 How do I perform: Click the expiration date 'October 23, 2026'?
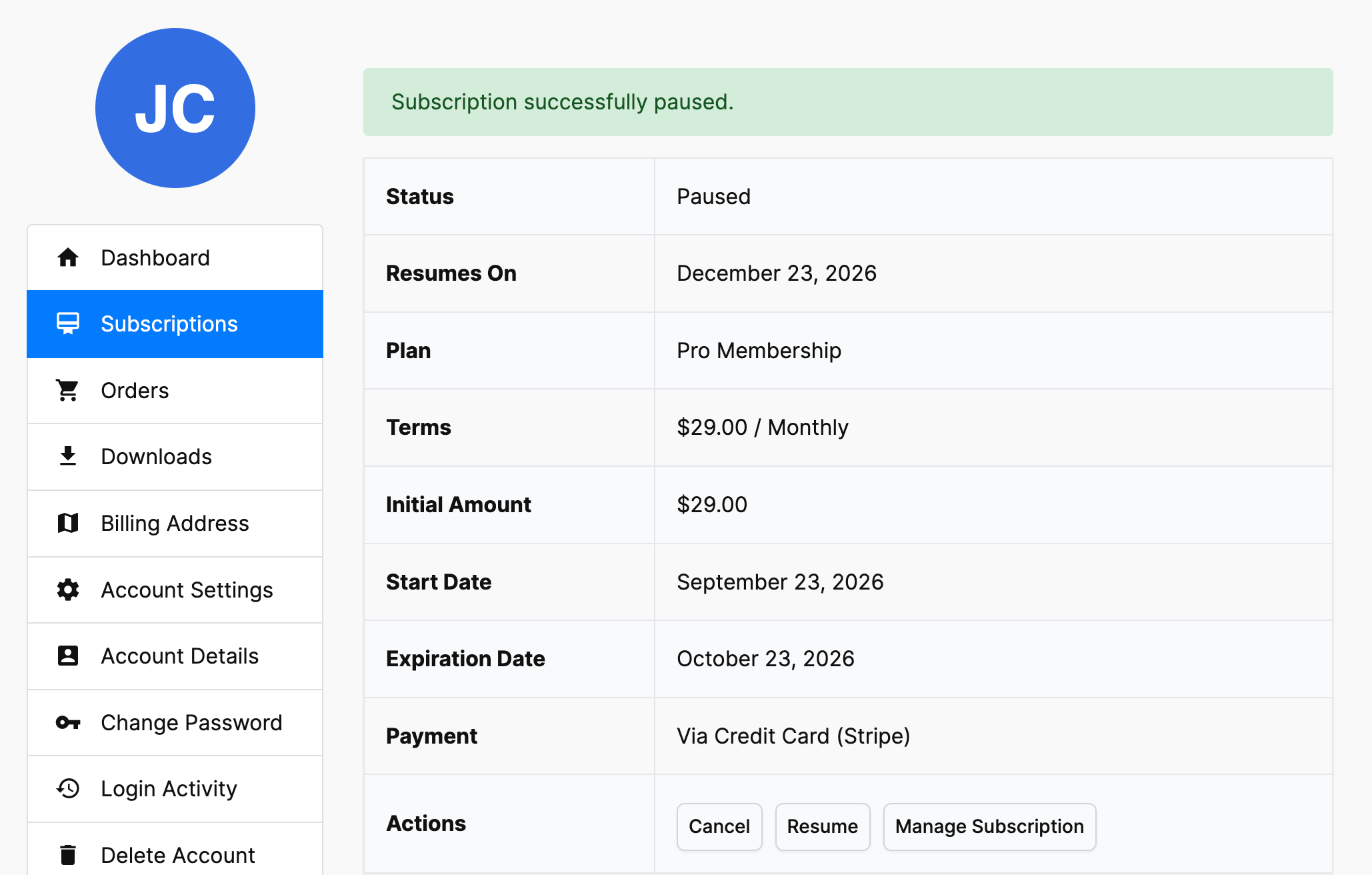point(766,659)
